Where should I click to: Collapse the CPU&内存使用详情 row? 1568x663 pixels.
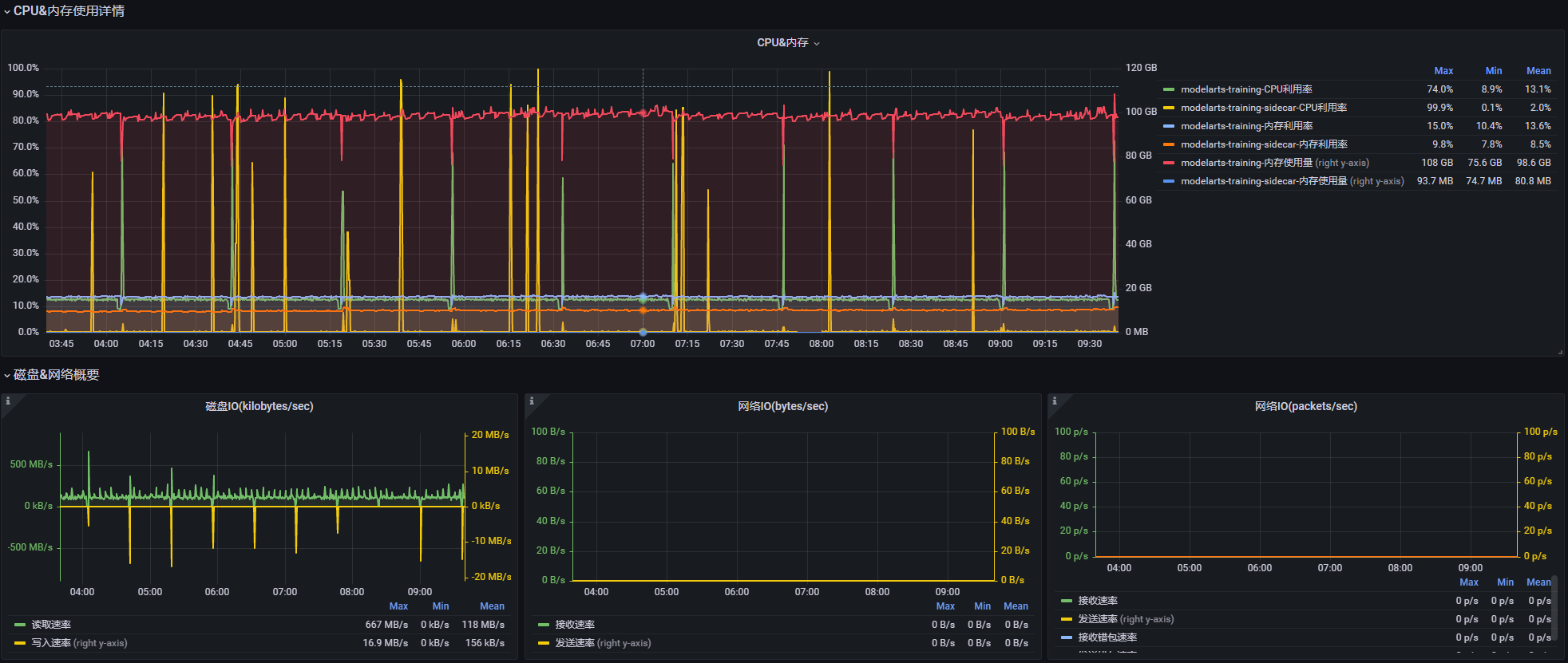click(64, 11)
